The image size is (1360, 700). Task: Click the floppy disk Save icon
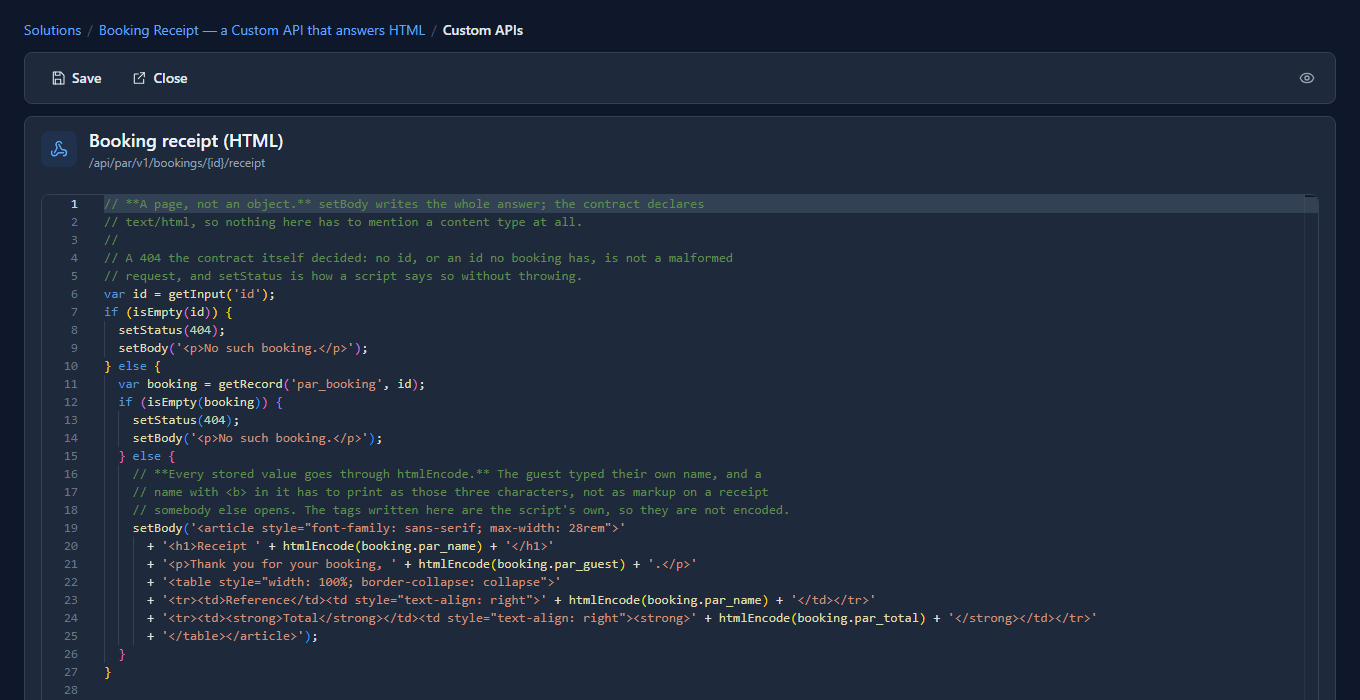59,78
